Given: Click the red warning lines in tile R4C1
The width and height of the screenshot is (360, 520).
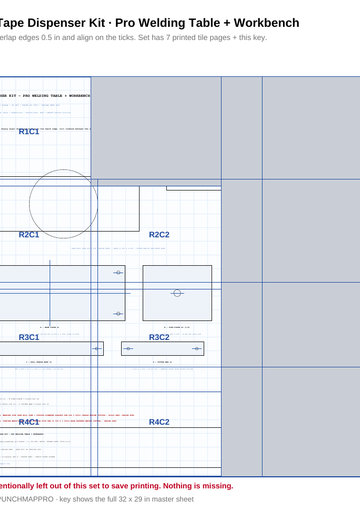Looking at the screenshot, I should (67, 418).
